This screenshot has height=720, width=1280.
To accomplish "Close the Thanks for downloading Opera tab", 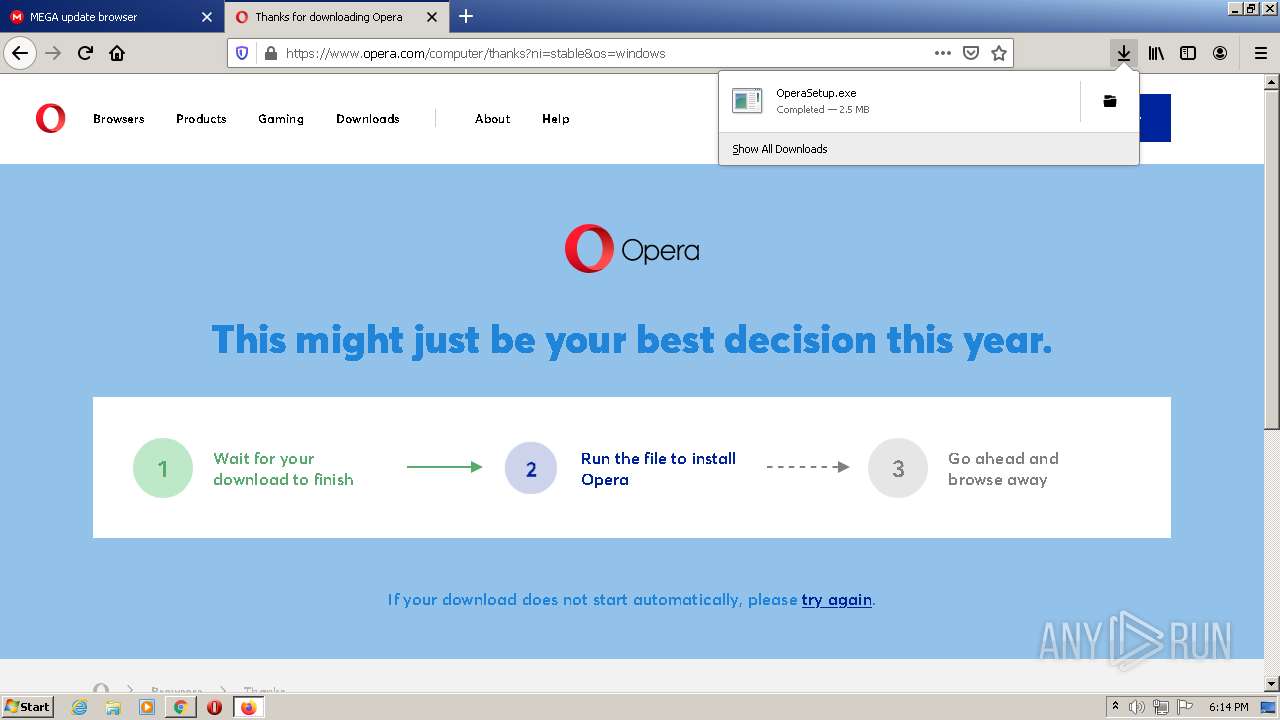I will pos(432,17).
